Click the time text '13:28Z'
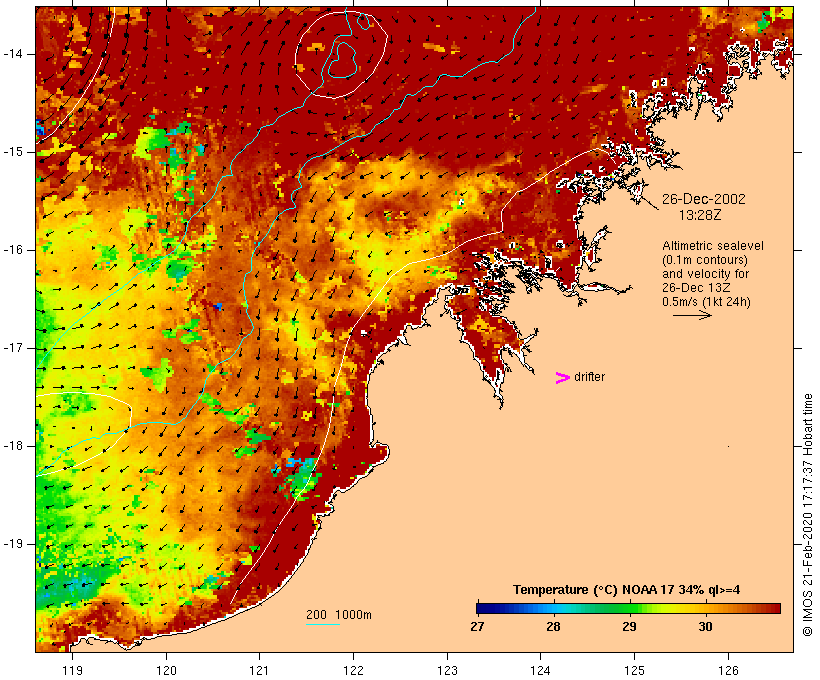The width and height of the screenshot is (820, 680). (x=700, y=215)
